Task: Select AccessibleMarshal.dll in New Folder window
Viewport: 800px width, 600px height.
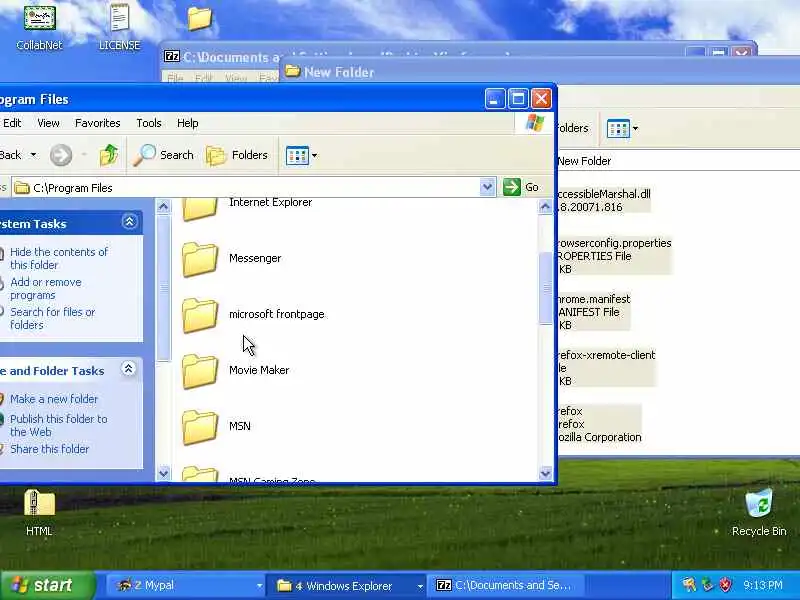Action: click(x=604, y=201)
